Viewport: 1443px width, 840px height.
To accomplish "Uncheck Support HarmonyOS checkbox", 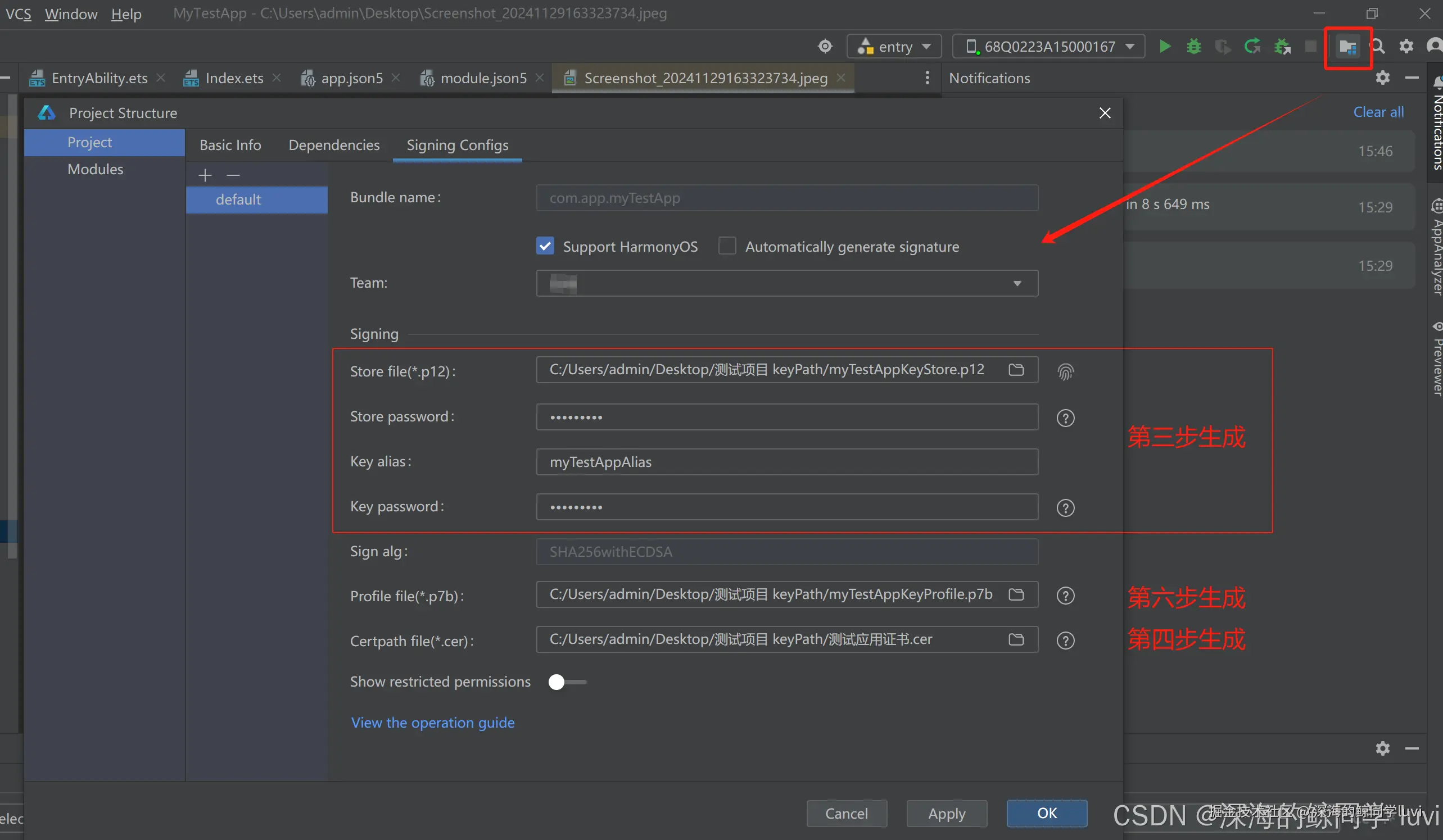I will [545, 247].
